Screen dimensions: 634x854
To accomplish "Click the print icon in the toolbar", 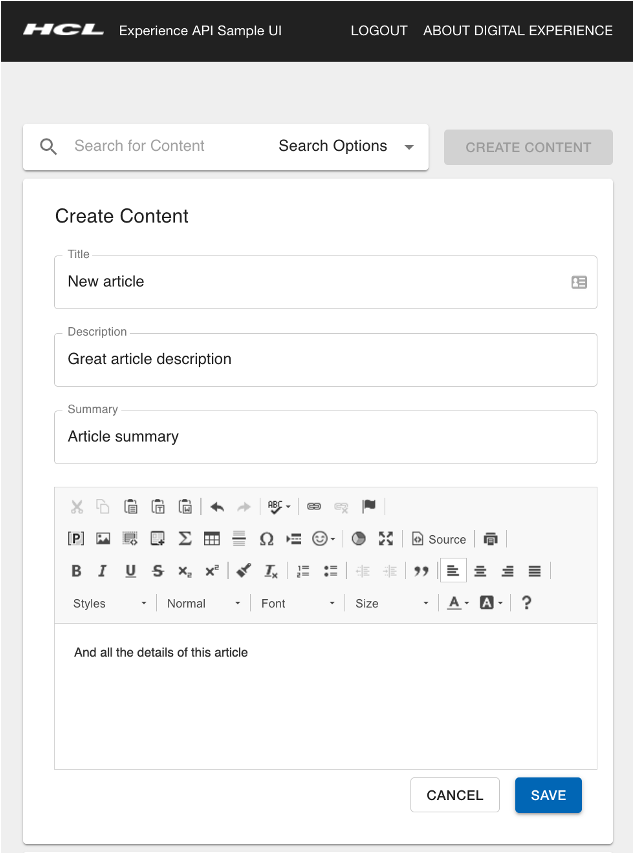I will 490,539.
